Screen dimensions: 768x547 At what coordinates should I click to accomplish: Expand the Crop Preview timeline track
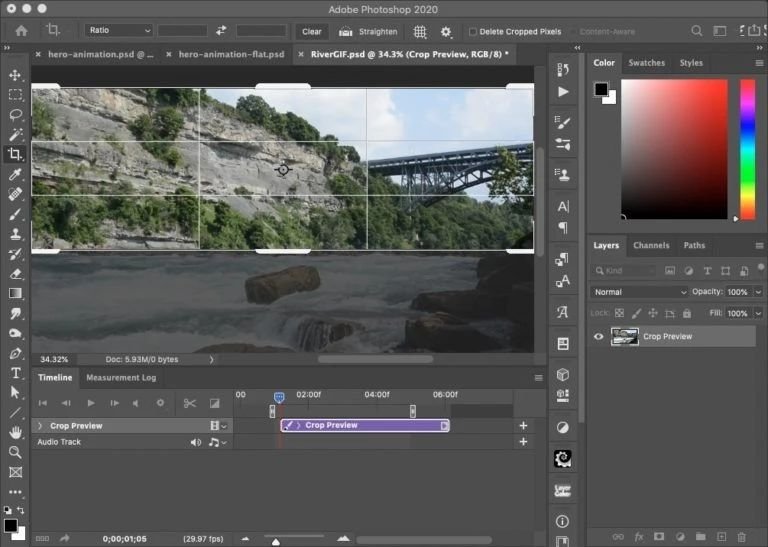point(39,426)
